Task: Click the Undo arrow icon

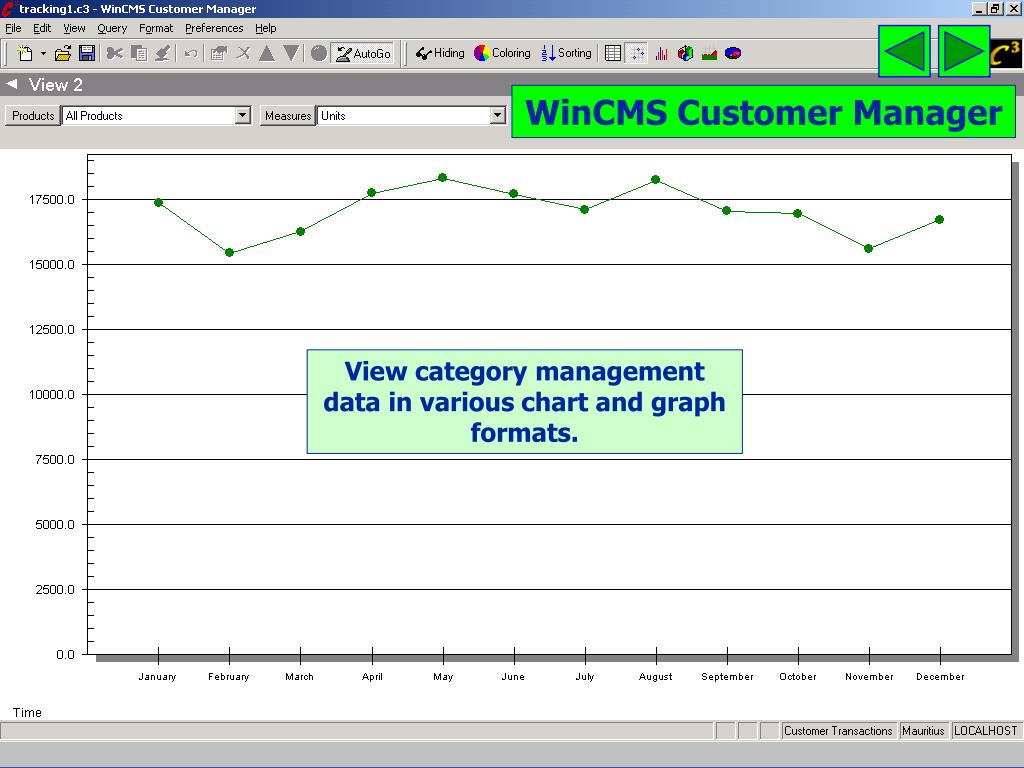Action: 191,54
